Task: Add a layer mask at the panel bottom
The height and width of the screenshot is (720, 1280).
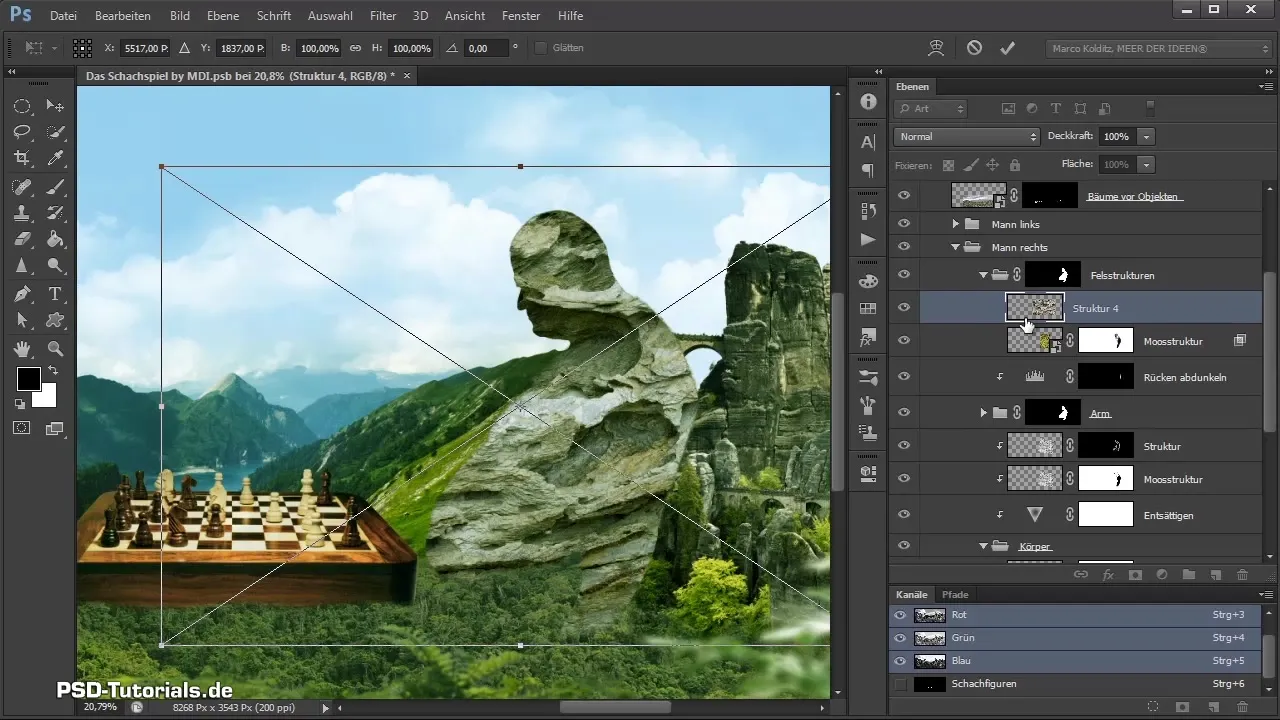Action: [1135, 575]
